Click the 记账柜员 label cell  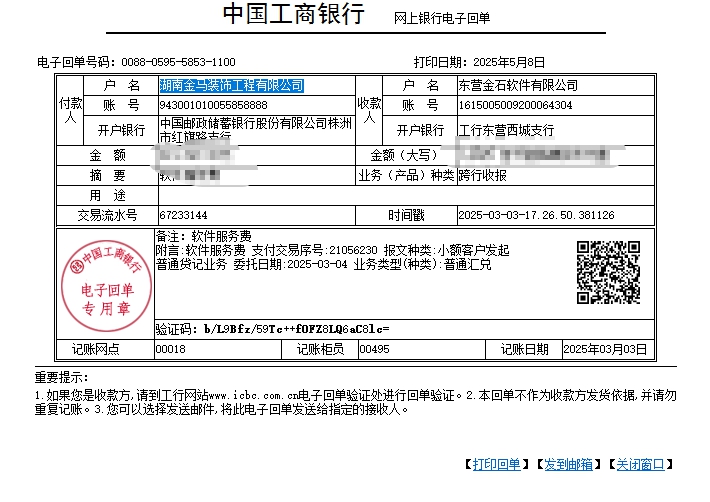tap(320, 349)
